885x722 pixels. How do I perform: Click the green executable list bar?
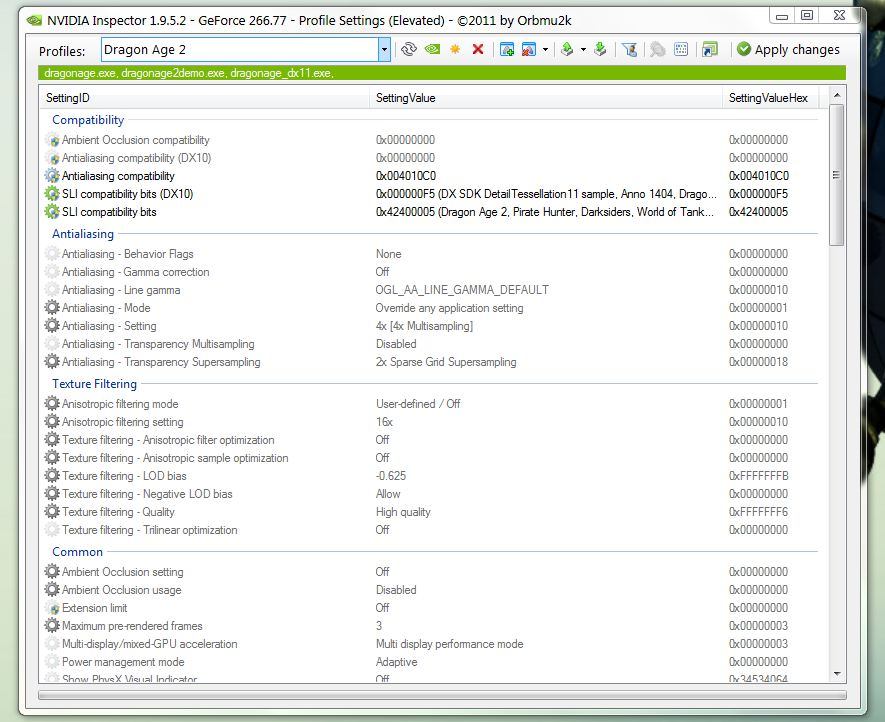pos(442,73)
